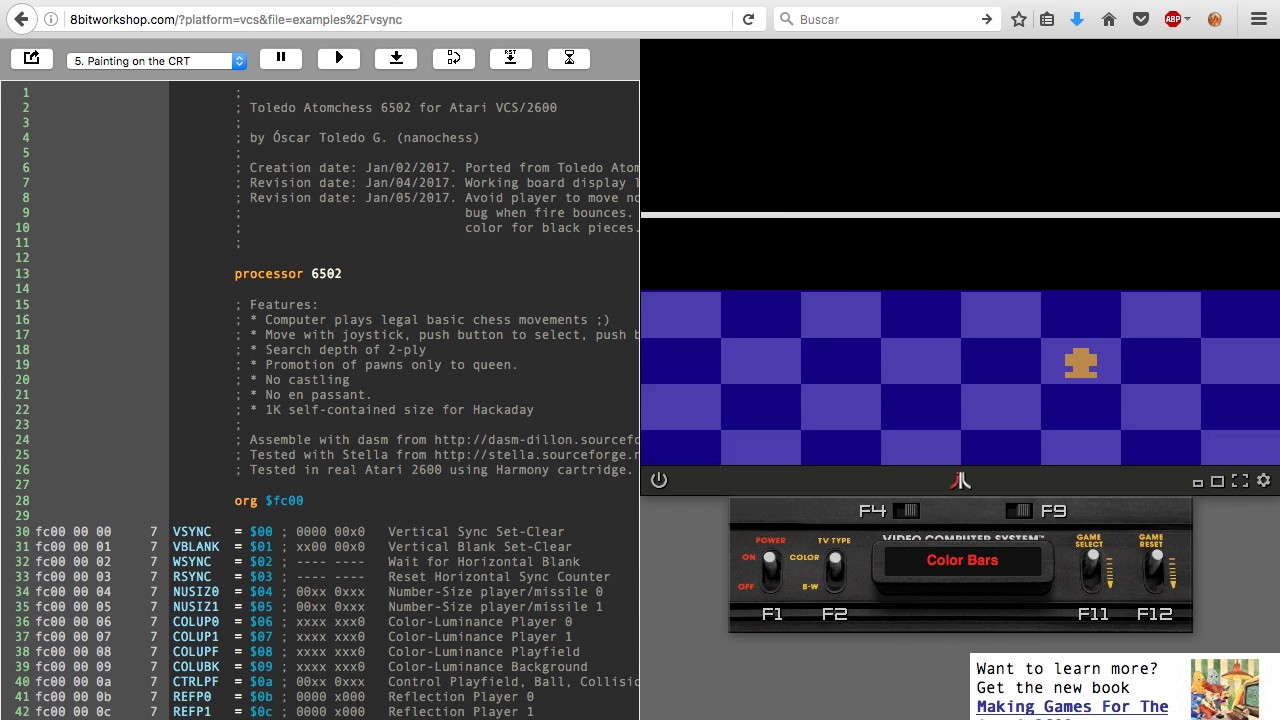
Task: Open the 'Making Games For The' book link
Action: (1072, 706)
